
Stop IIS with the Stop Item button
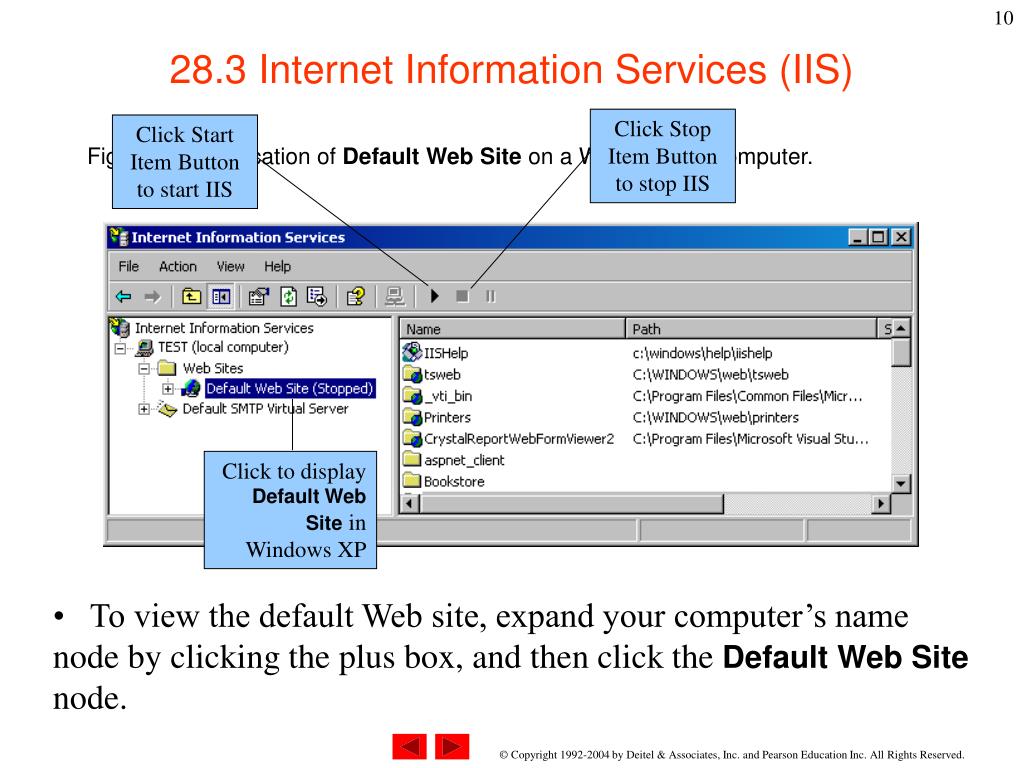point(462,296)
